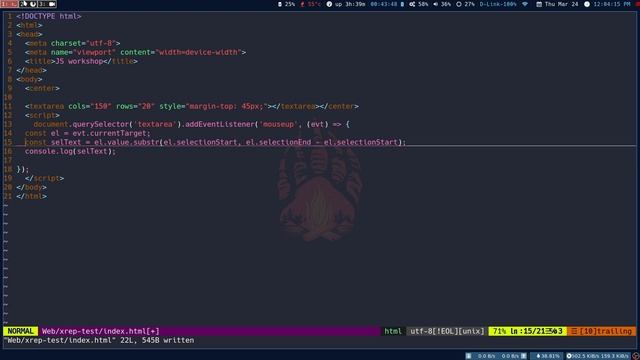
Task: Place cursor on <center> tag line
Action: (x=42, y=88)
